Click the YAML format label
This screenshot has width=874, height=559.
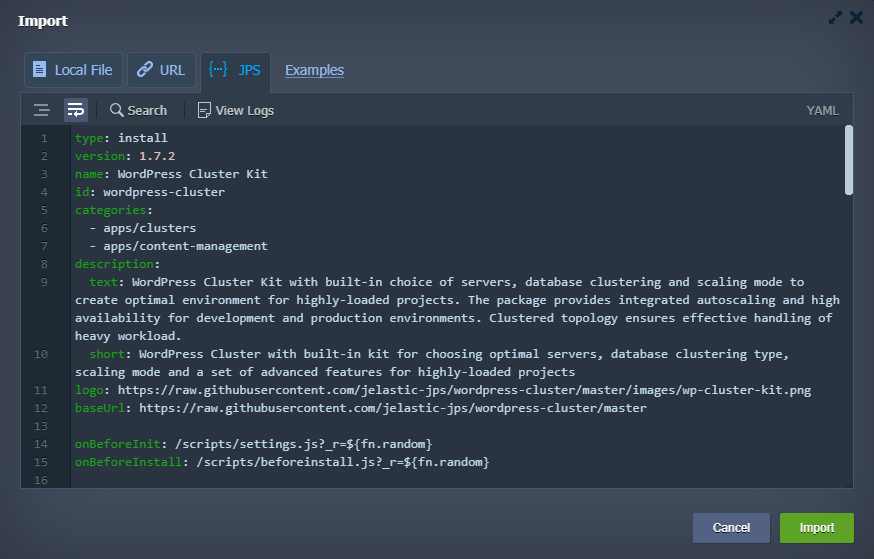[x=822, y=110]
